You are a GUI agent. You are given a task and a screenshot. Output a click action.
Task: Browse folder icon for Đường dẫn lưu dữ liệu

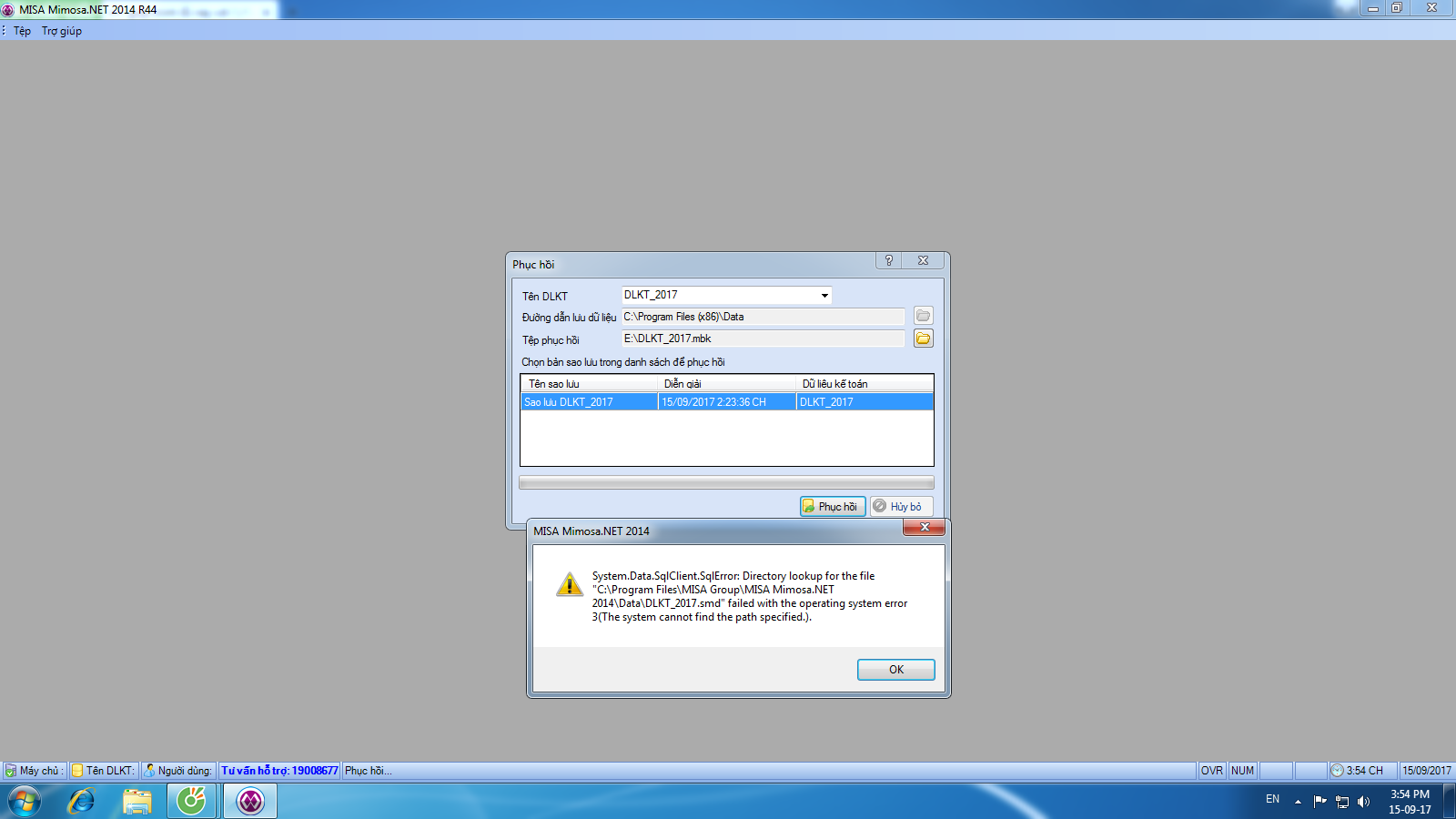point(923,316)
